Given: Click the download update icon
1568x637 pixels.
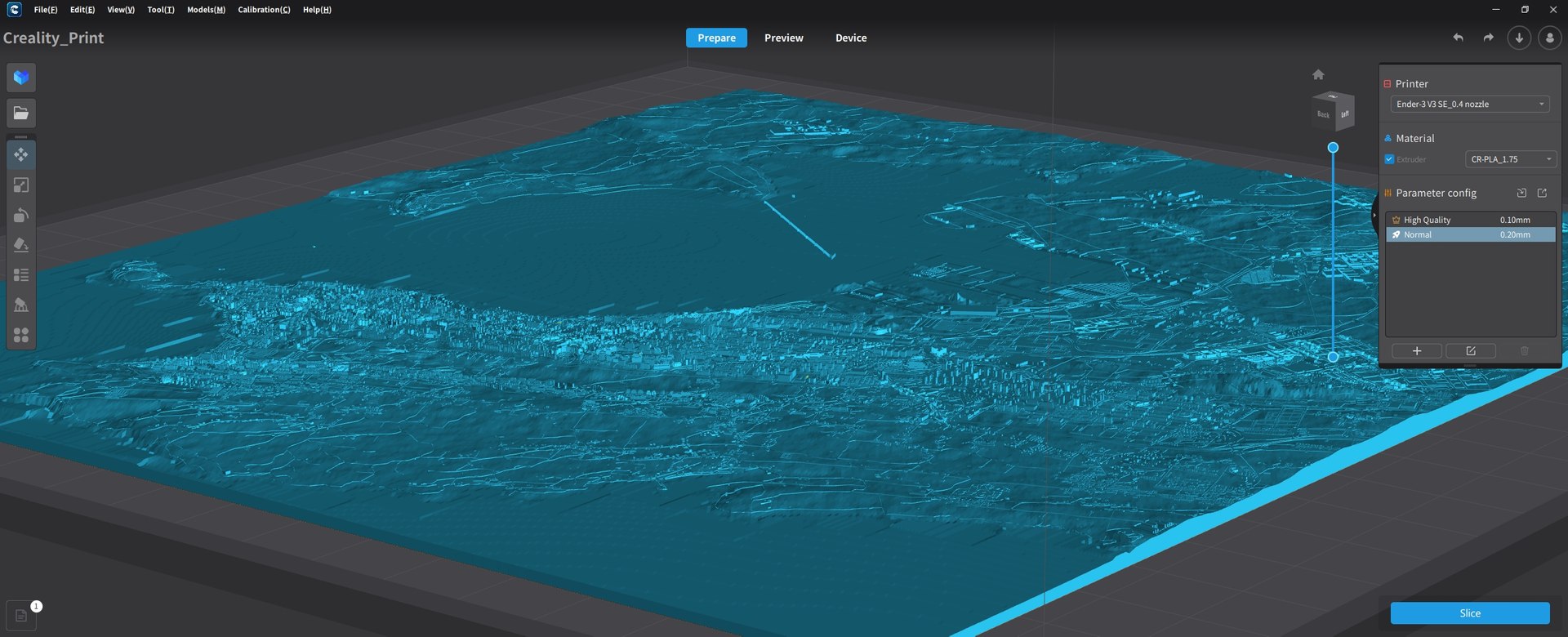Looking at the screenshot, I should [x=1519, y=38].
